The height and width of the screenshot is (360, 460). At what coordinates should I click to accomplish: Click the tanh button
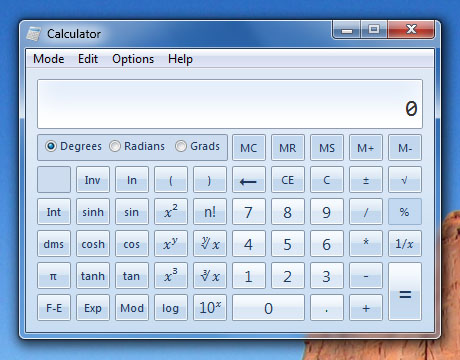pyautogui.click(x=93, y=276)
